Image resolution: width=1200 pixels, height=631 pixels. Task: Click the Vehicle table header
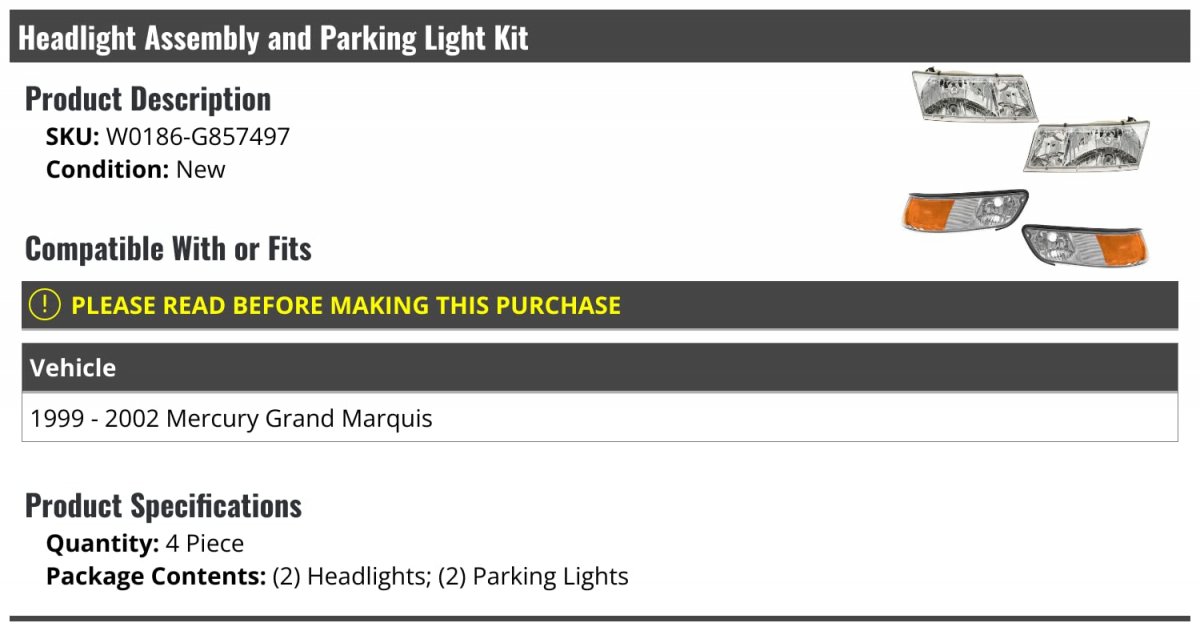(x=73, y=368)
